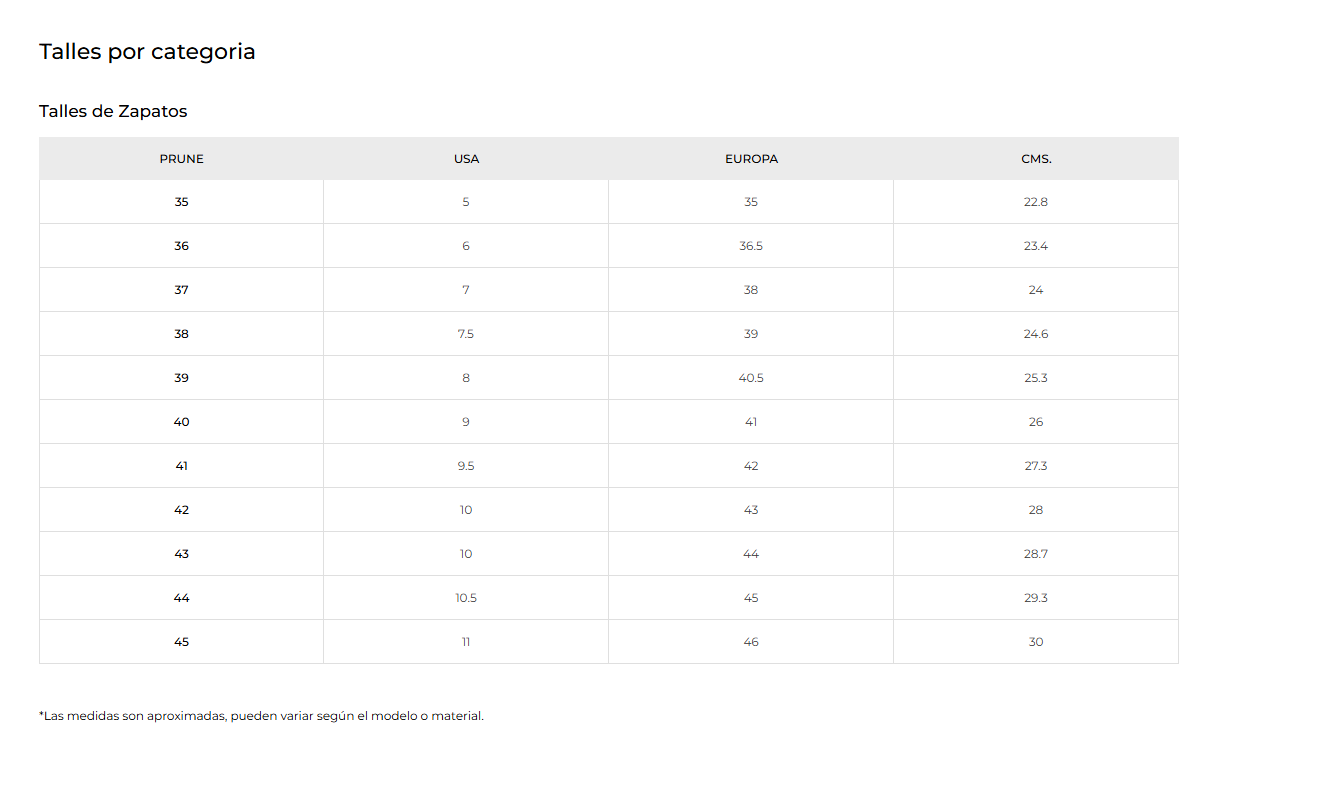The width and height of the screenshot is (1334, 806).
Task: Click the CMS. column header
Action: 1036,159
